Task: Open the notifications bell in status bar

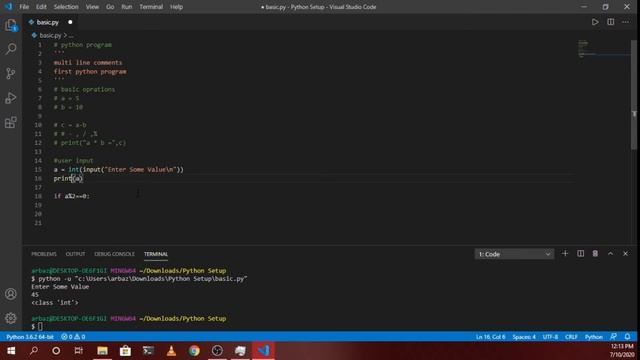Action: click(x=627, y=337)
